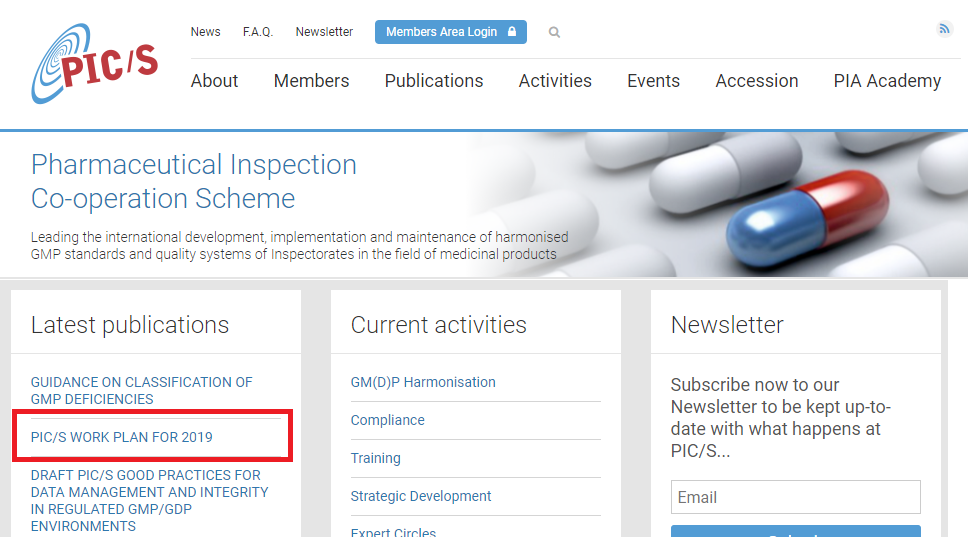
Task: Open the search magnifier icon
Action: (x=554, y=32)
